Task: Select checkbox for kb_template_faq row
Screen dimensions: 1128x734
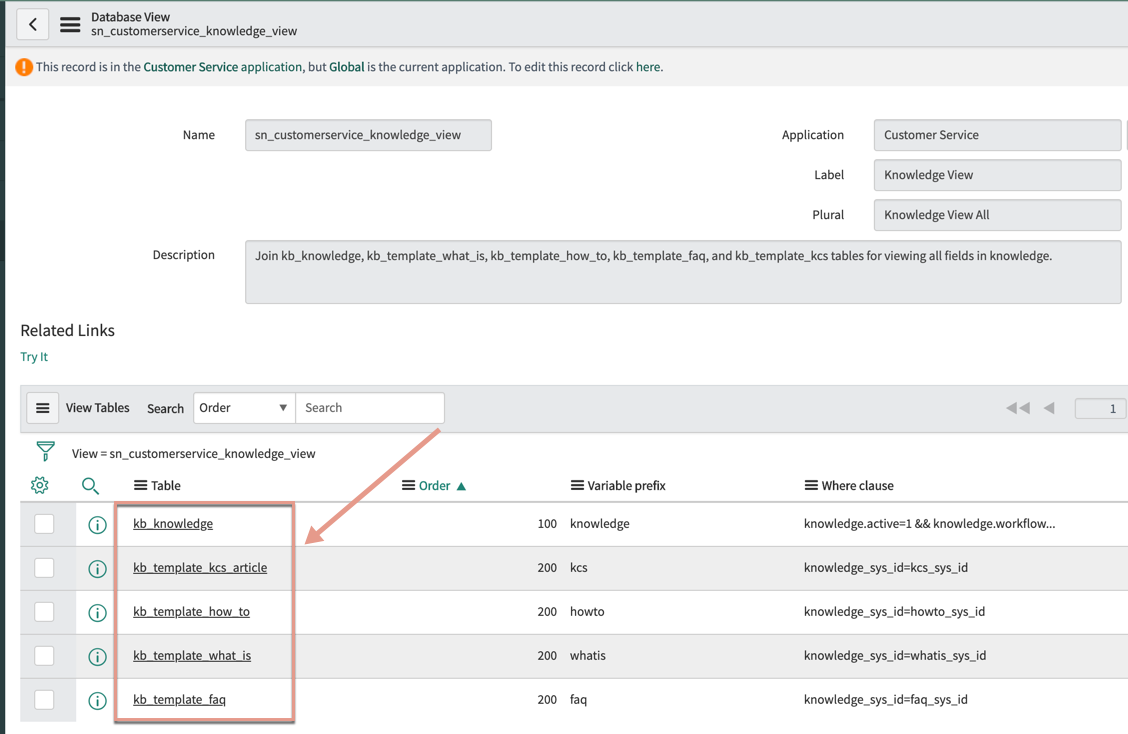Action: pos(44,699)
